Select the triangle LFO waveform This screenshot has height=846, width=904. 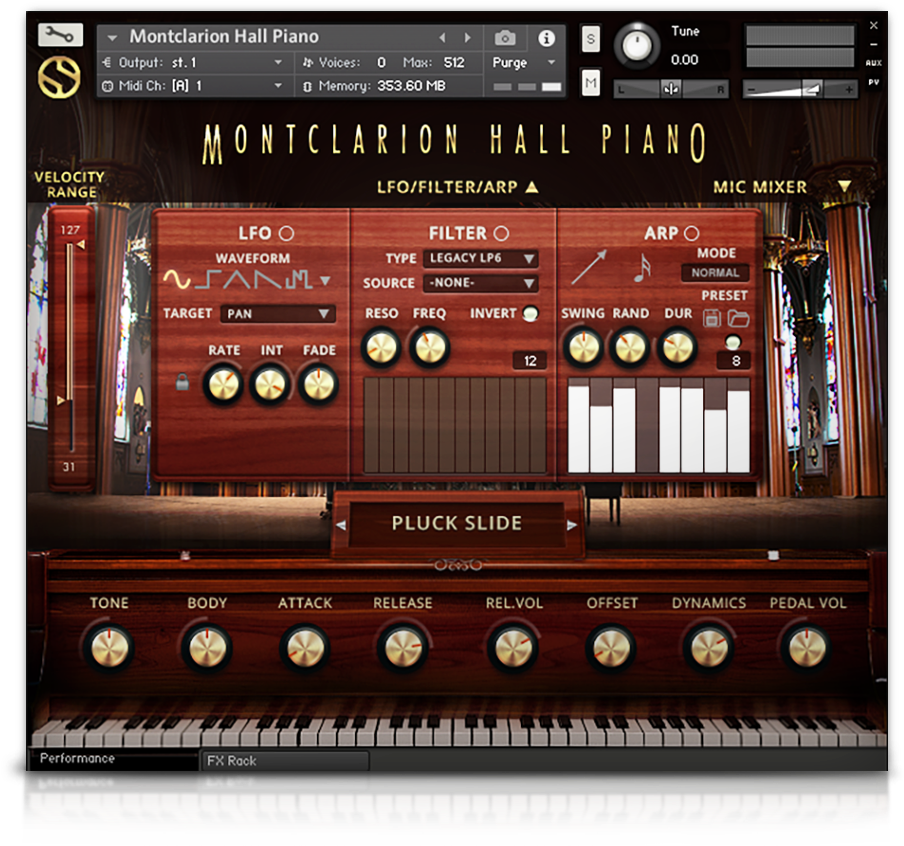click(237, 280)
